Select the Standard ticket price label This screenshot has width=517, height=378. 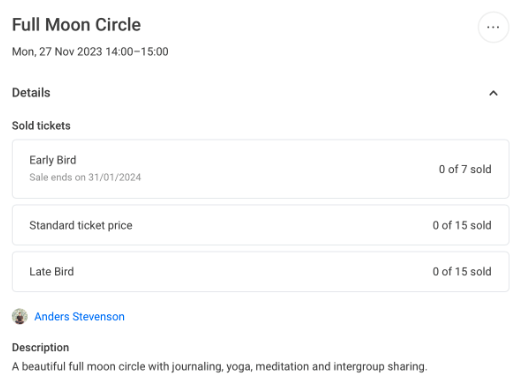point(81,225)
